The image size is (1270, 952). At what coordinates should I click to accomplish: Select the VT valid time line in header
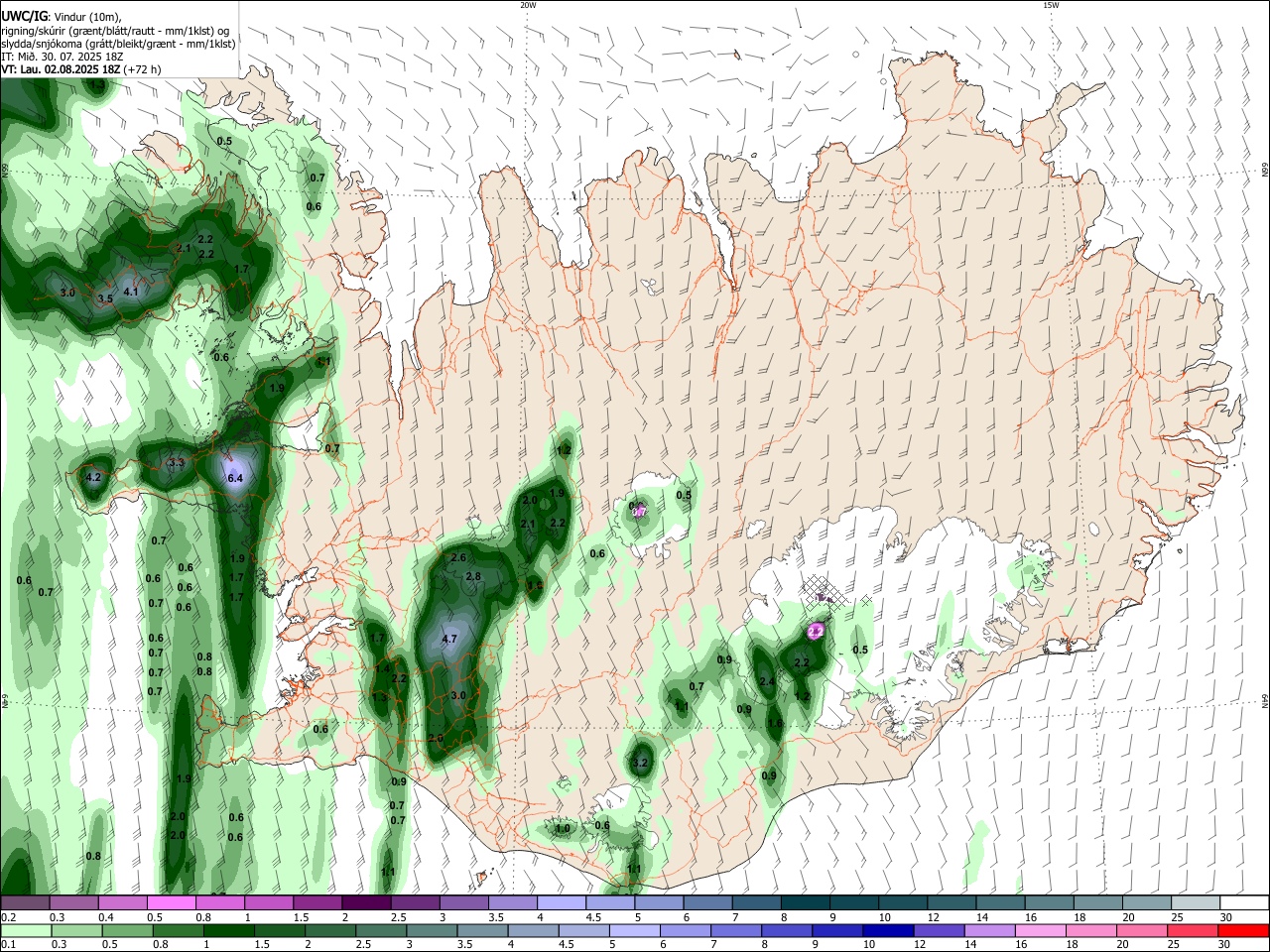click(80, 69)
